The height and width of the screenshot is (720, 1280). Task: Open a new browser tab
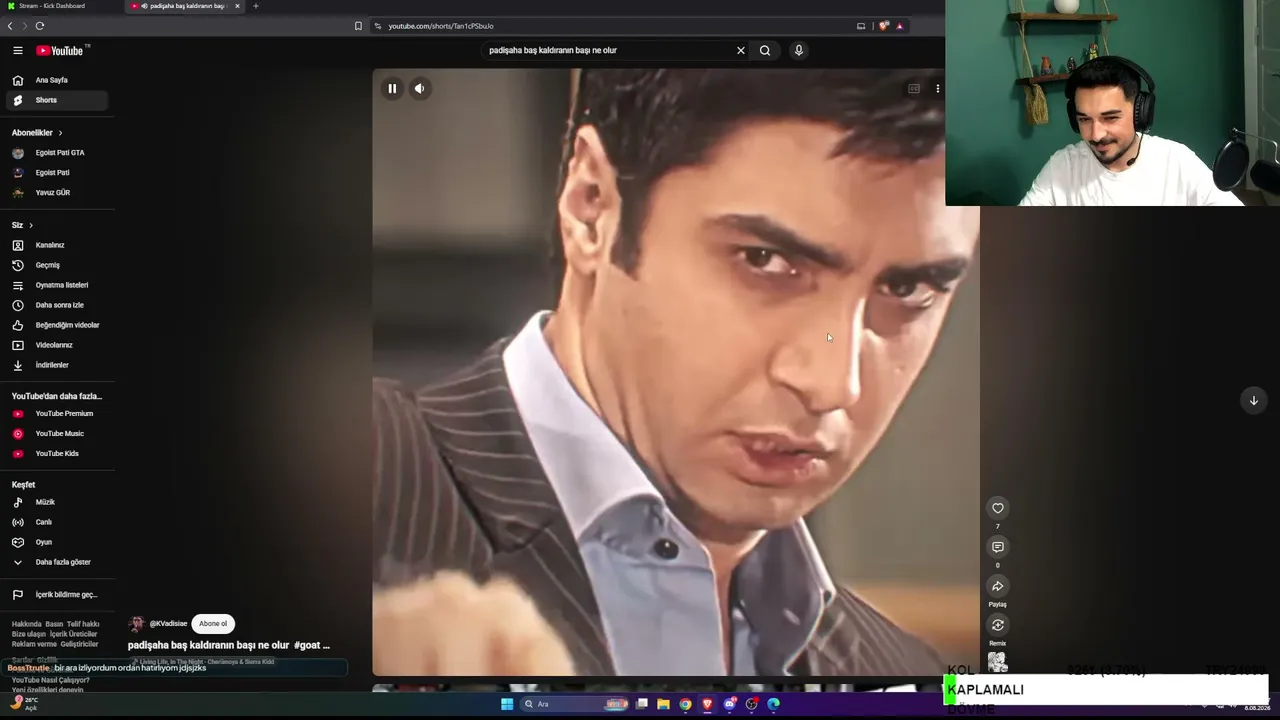click(256, 6)
